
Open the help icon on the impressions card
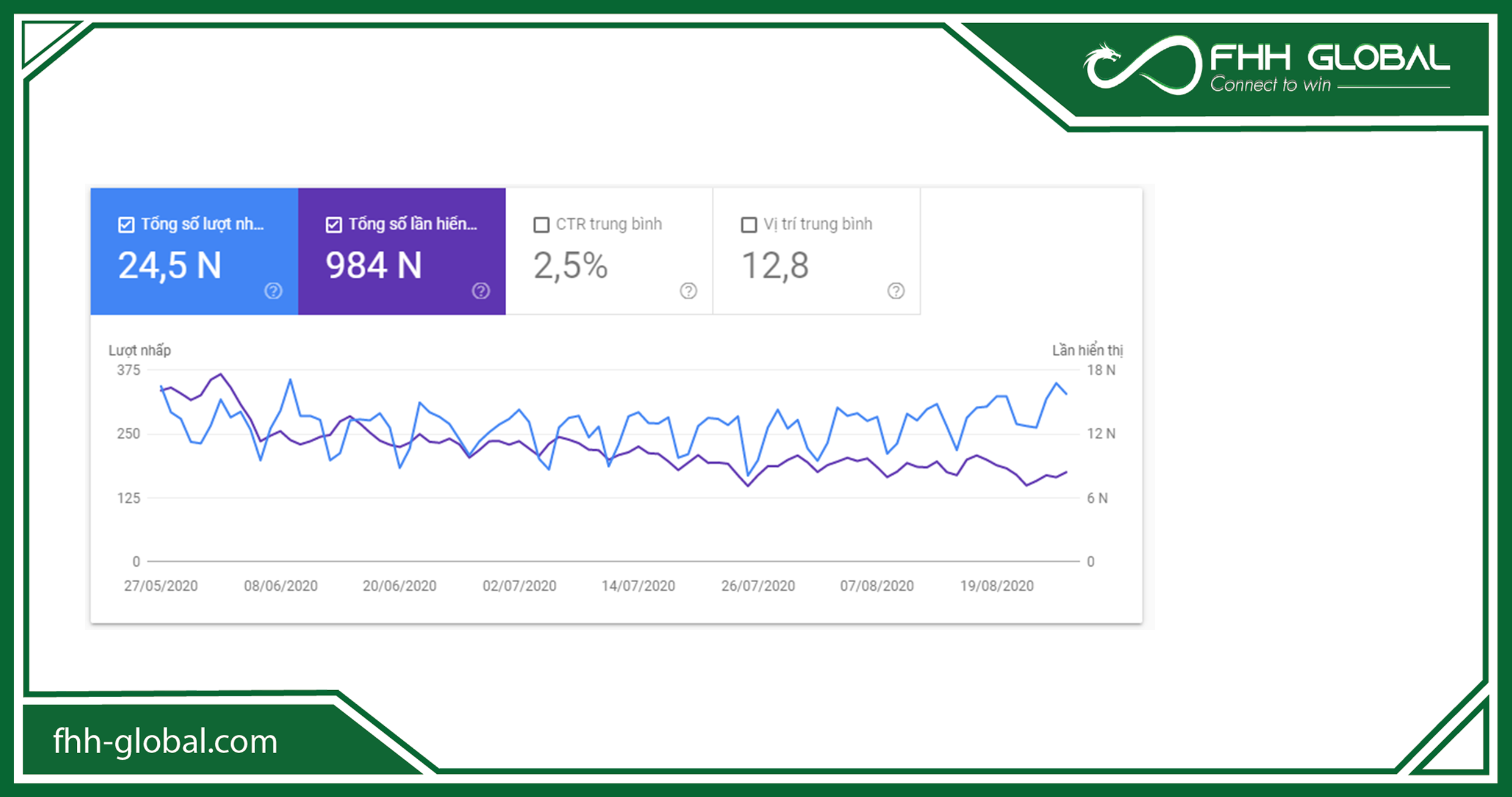click(x=482, y=291)
